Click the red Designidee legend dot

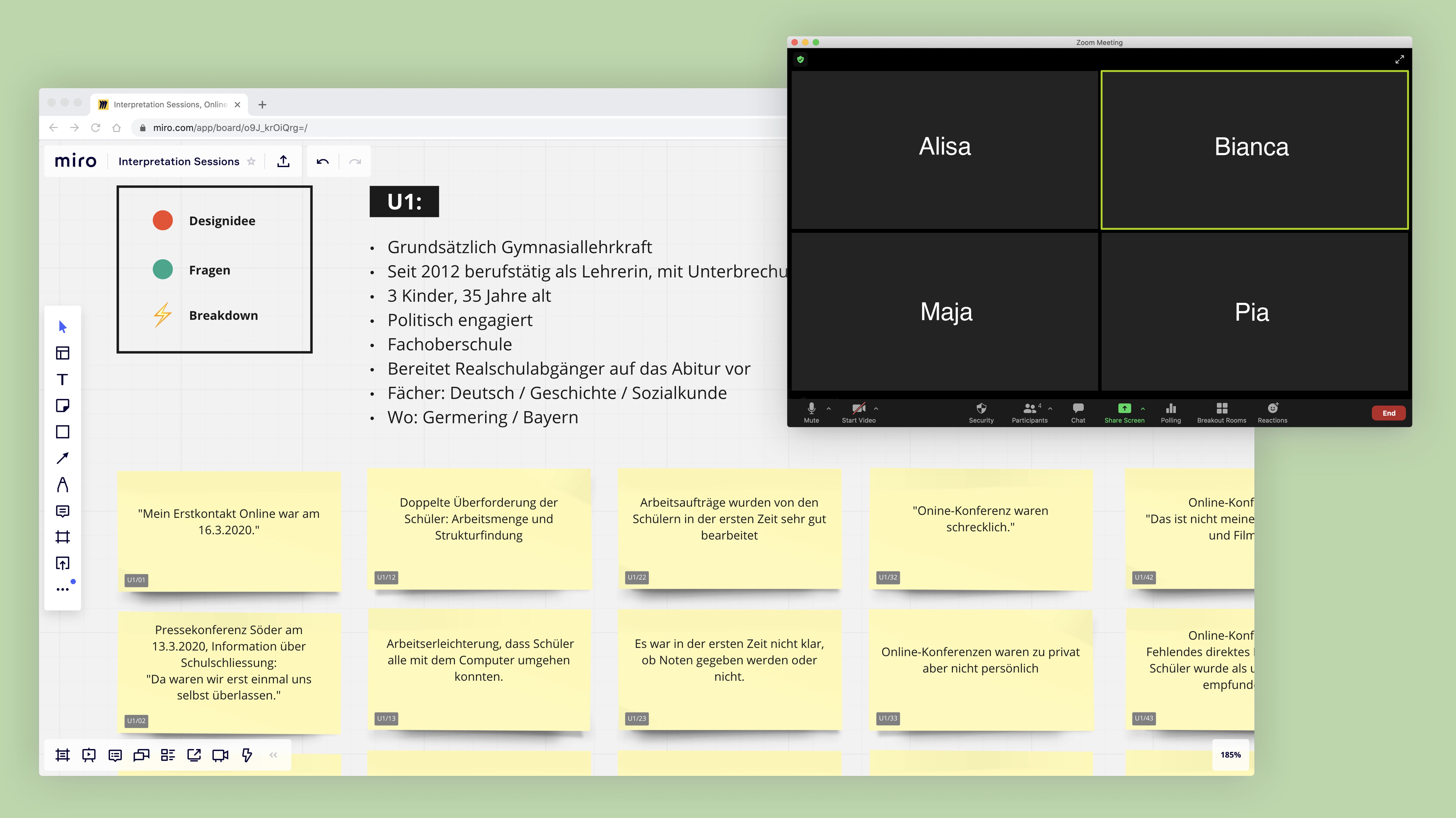point(163,221)
